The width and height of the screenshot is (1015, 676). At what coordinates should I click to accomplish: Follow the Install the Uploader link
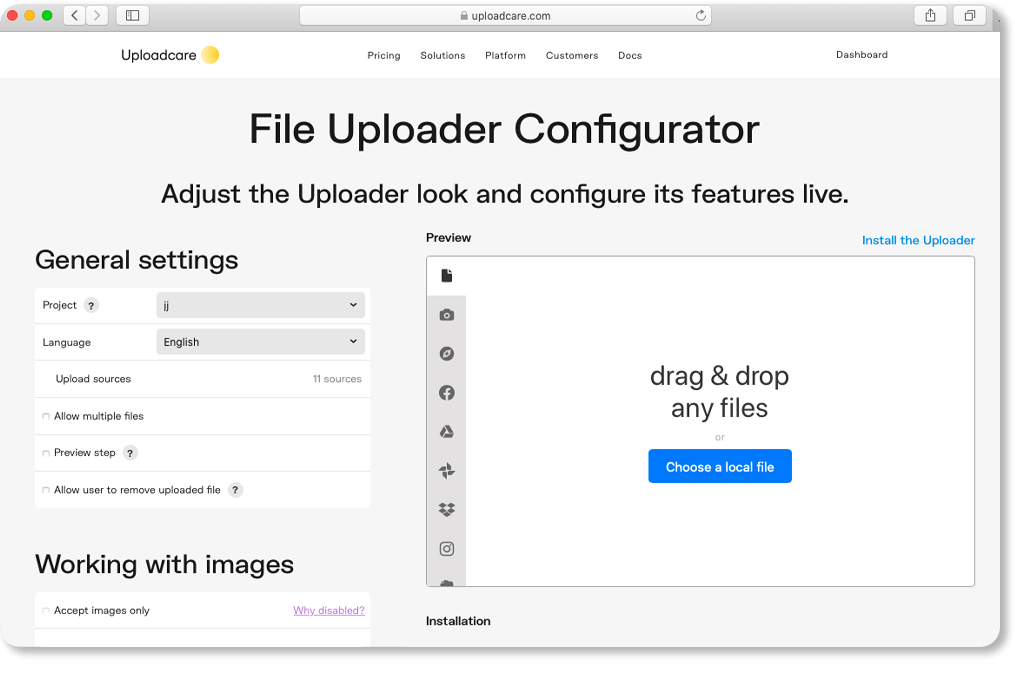click(918, 240)
